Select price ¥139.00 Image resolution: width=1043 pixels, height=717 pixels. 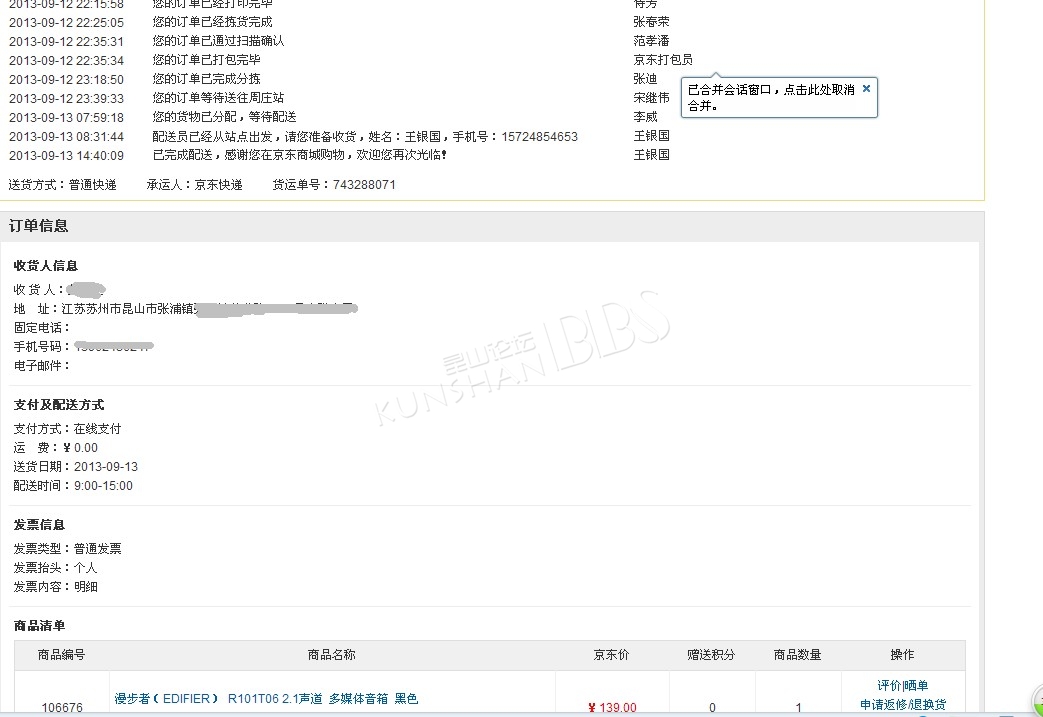tap(612, 708)
